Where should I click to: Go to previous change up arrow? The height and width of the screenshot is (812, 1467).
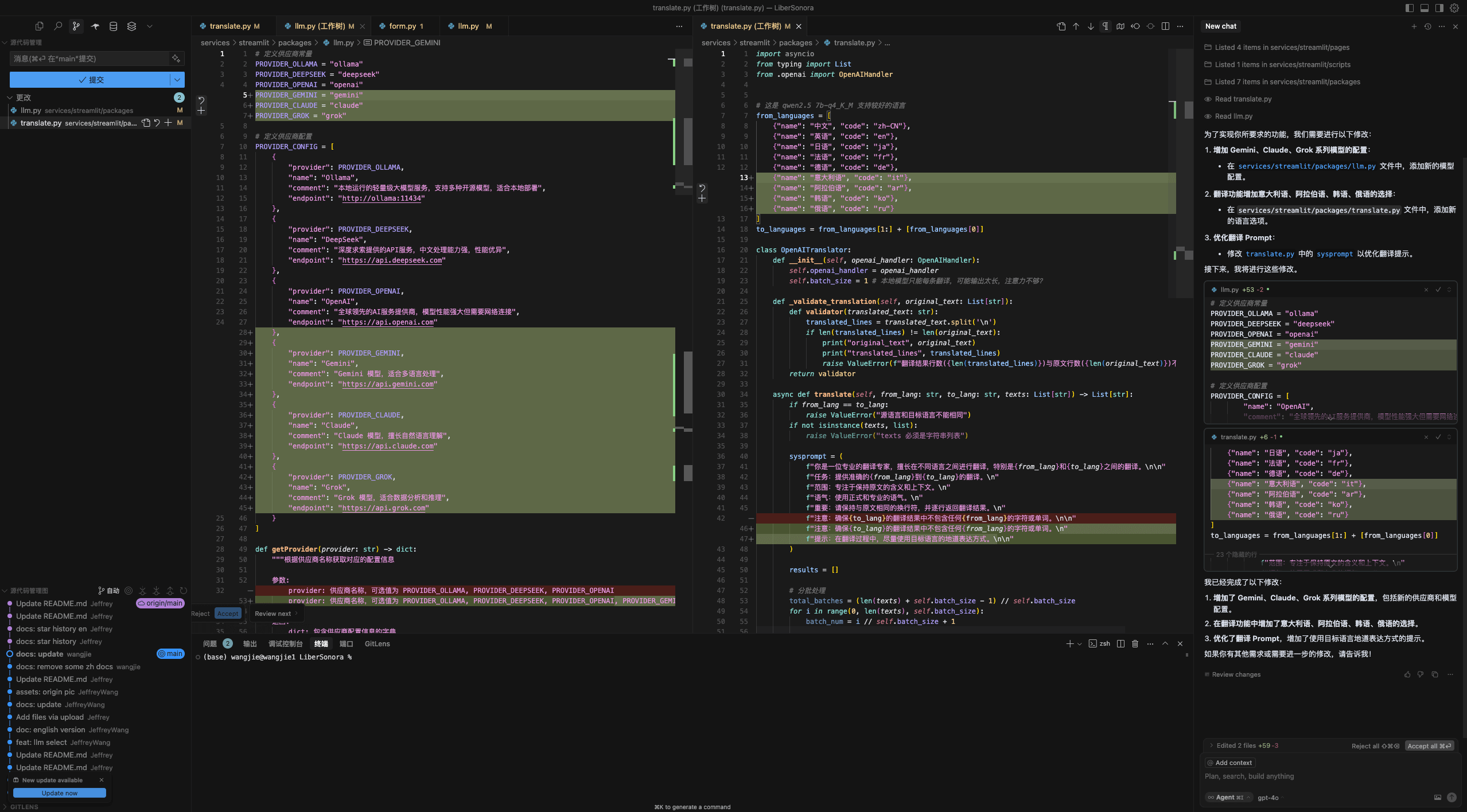(x=1076, y=26)
